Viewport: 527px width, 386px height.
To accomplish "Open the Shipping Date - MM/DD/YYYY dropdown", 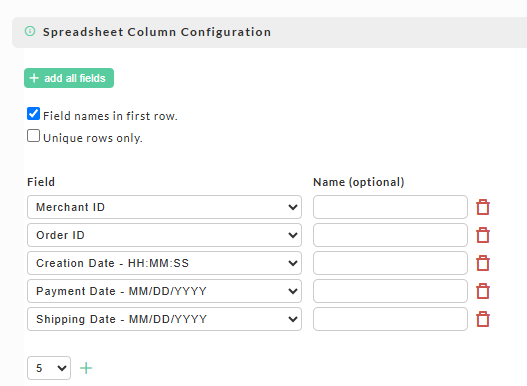I will pos(164,319).
